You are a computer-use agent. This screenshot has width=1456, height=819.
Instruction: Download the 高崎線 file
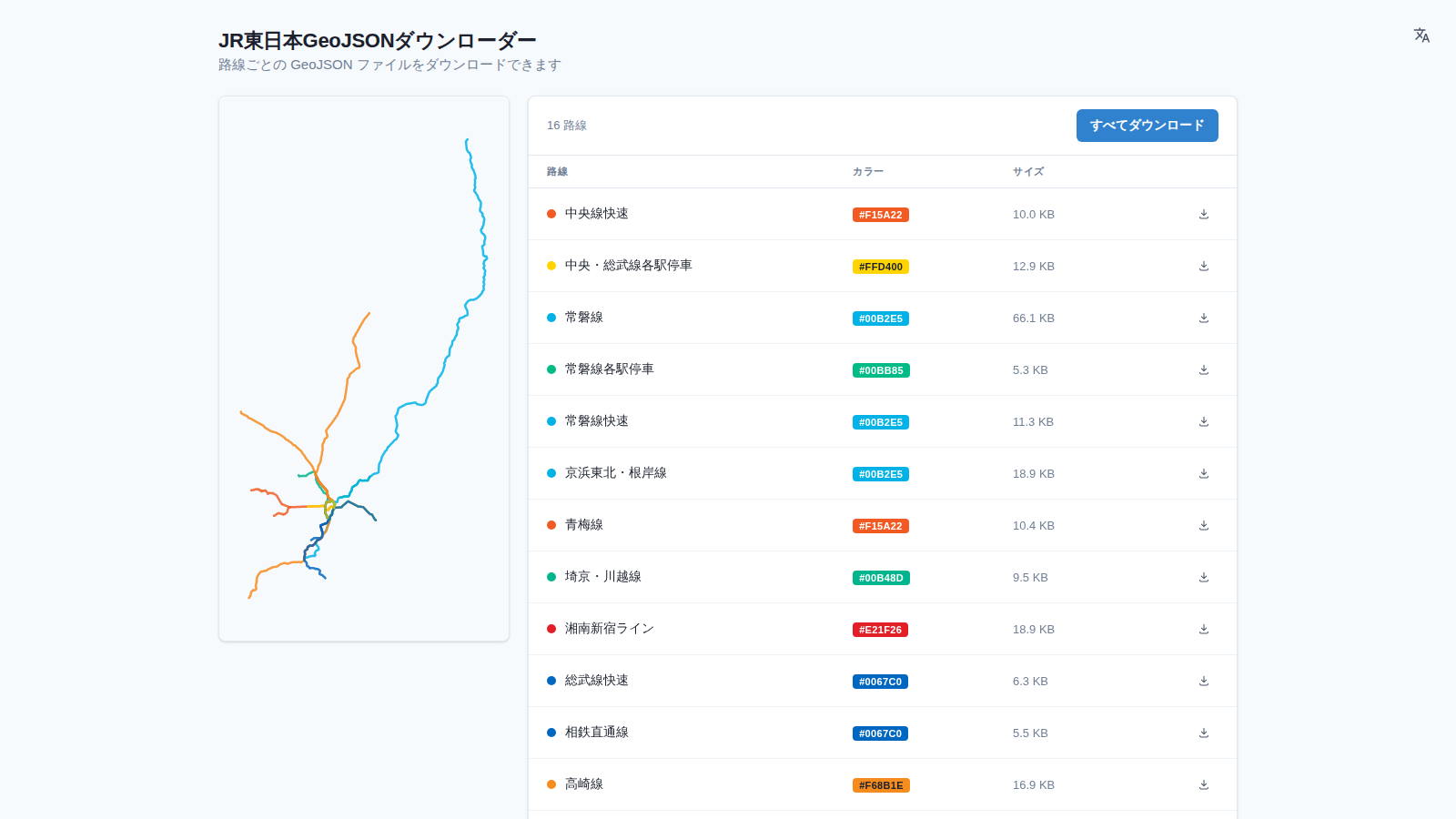[1204, 784]
